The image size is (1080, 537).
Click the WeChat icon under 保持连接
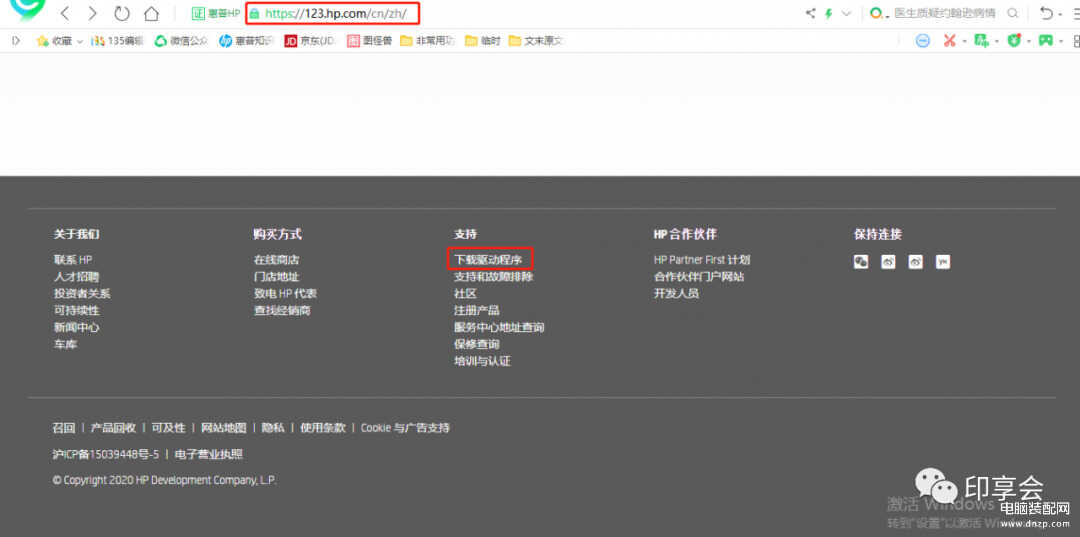[x=861, y=262]
